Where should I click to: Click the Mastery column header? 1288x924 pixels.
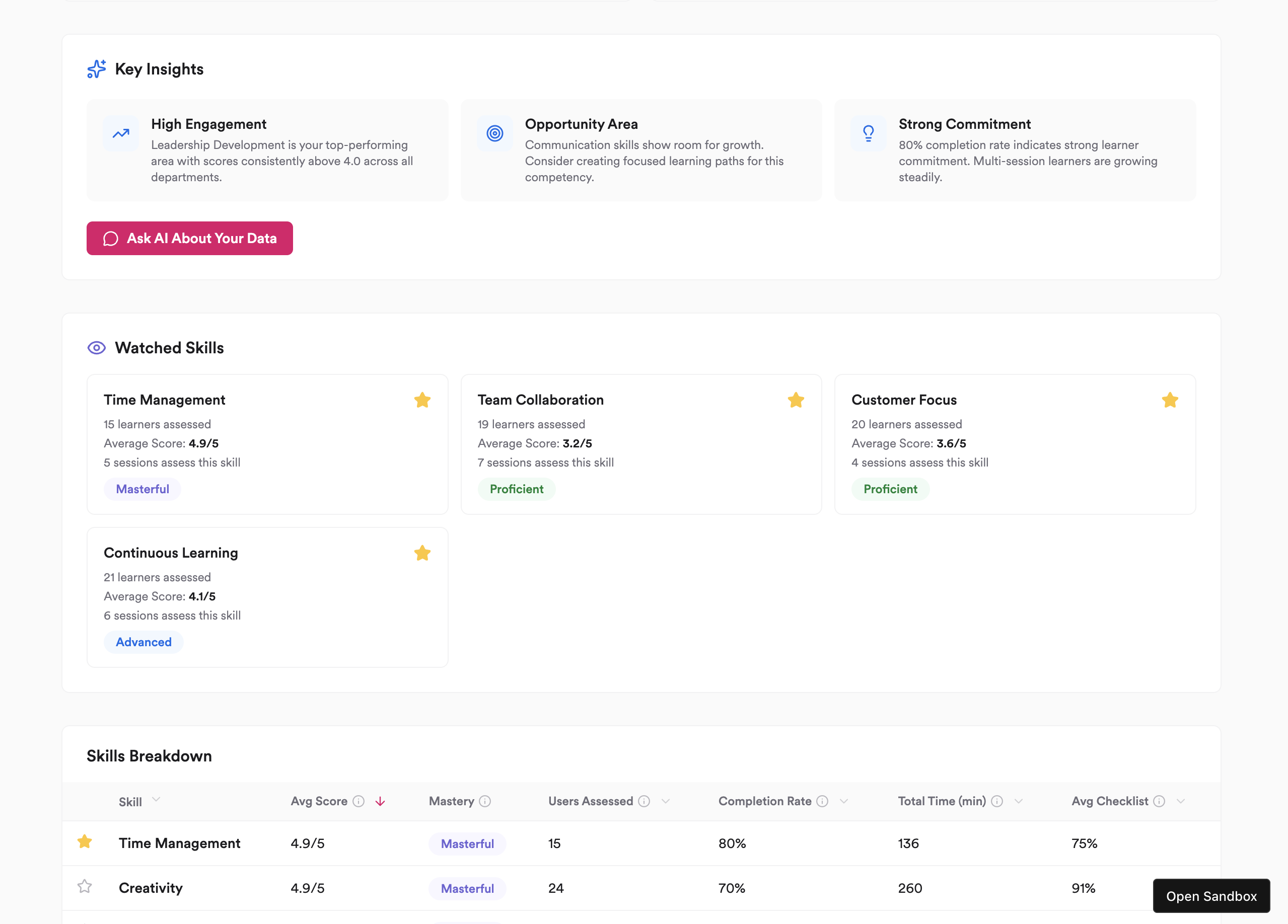(452, 801)
